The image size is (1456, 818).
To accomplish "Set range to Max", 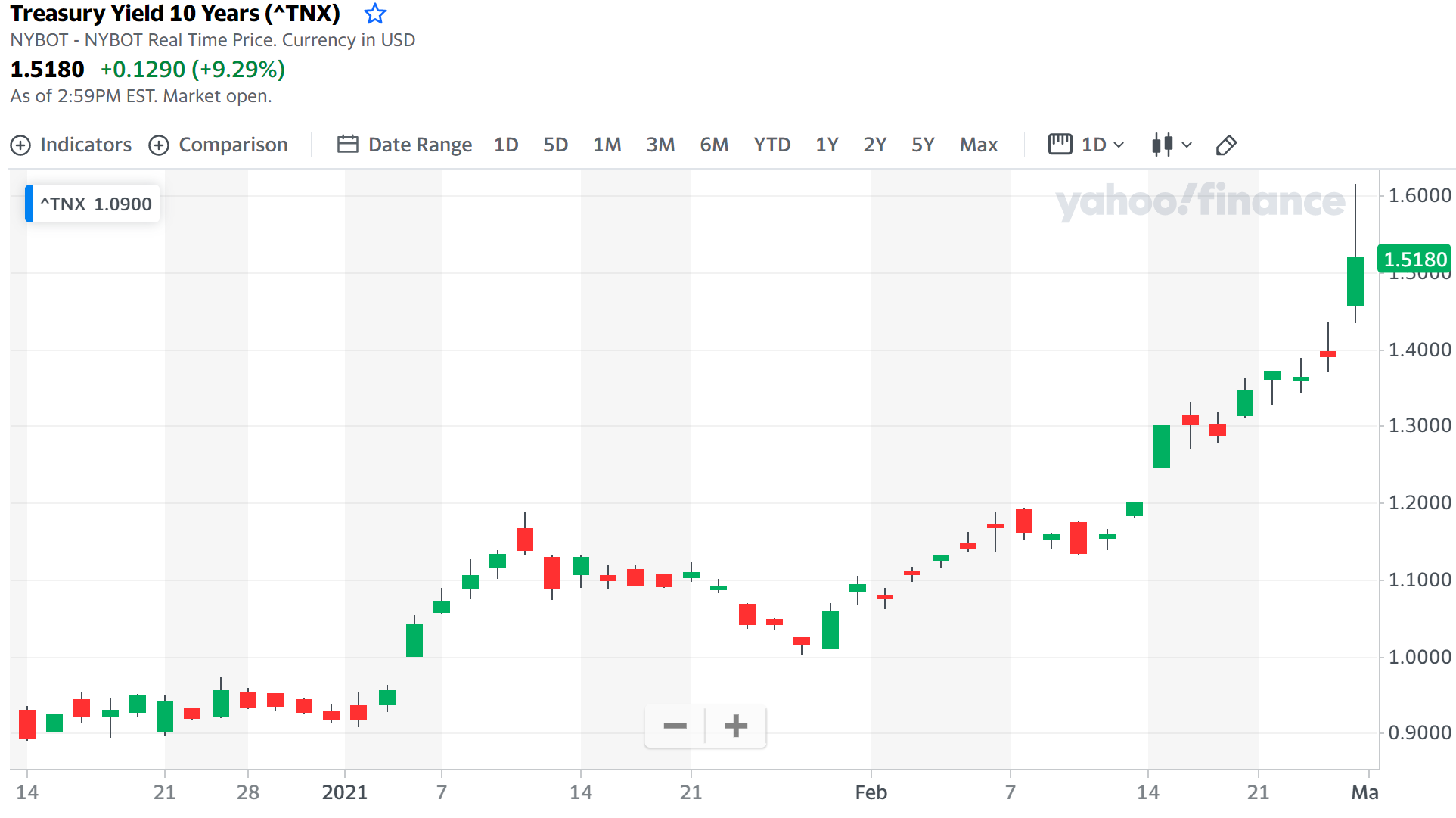I will point(978,145).
